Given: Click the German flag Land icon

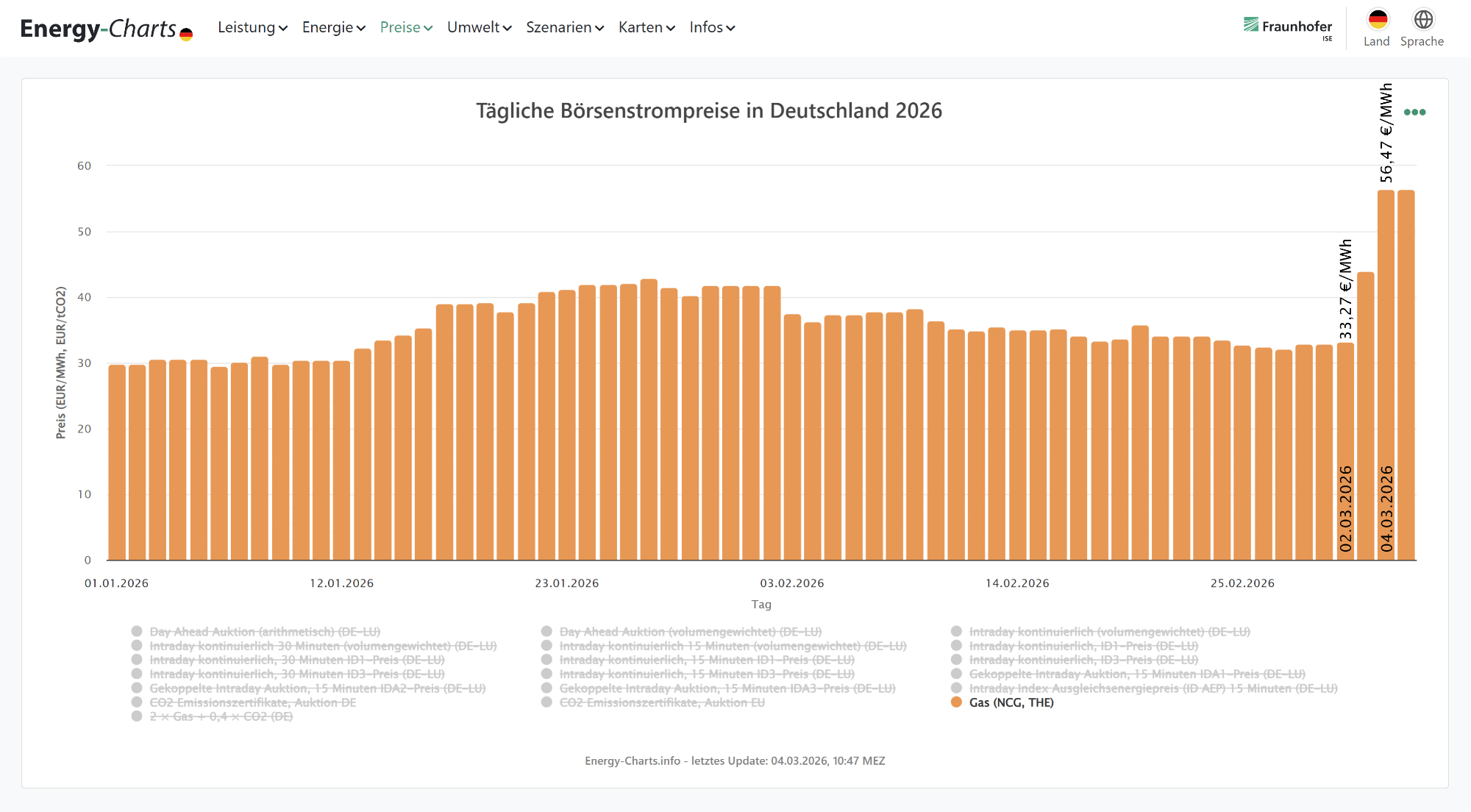Looking at the screenshot, I should click(x=1377, y=20).
